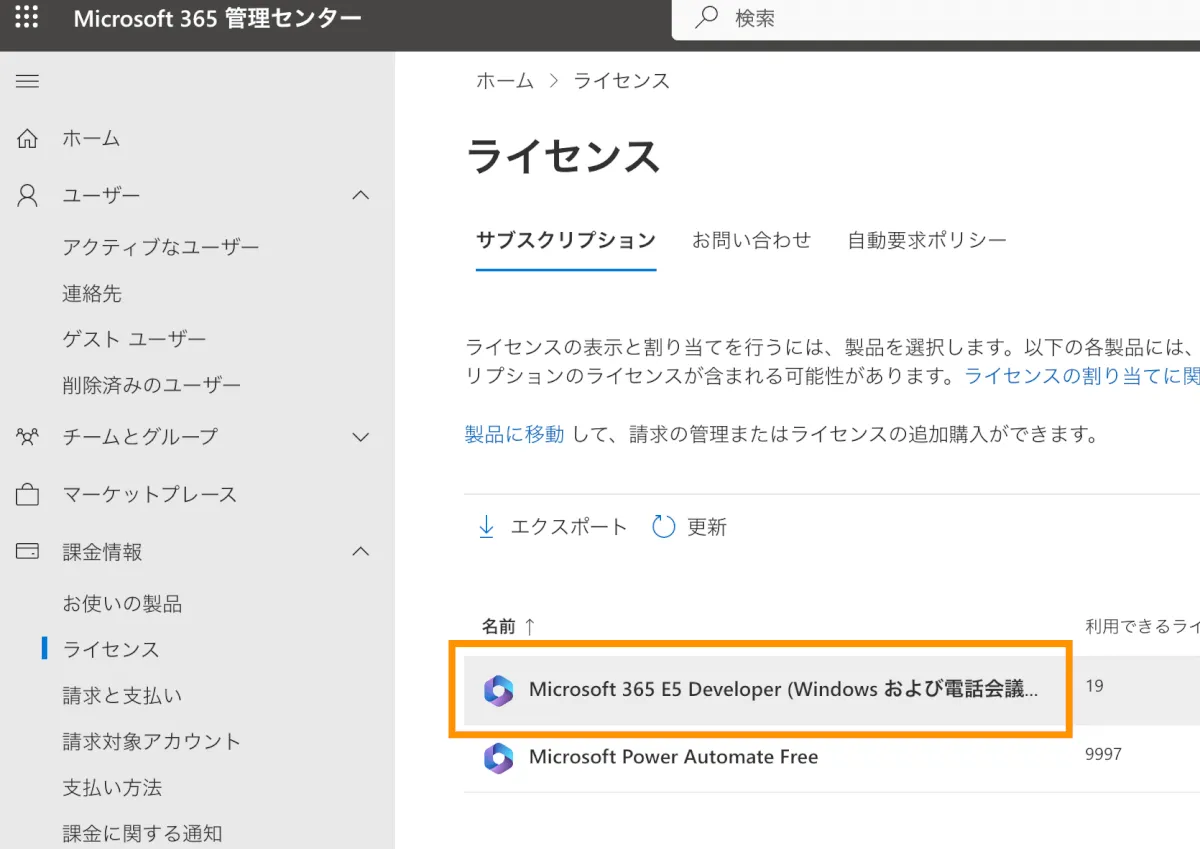Click the Users person icon in sidebar
The width and height of the screenshot is (1200, 849).
pyautogui.click(x=28, y=196)
